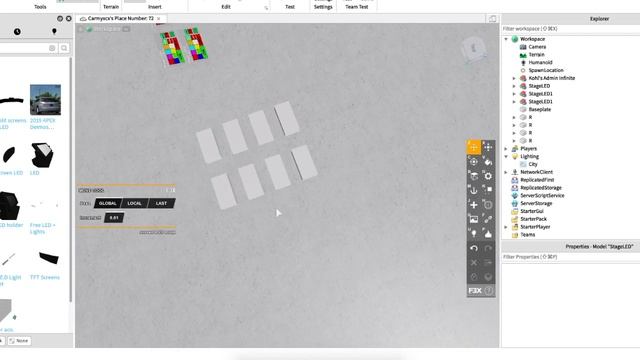Click the F3X logo button
The height and width of the screenshot is (360, 640).
475,291
